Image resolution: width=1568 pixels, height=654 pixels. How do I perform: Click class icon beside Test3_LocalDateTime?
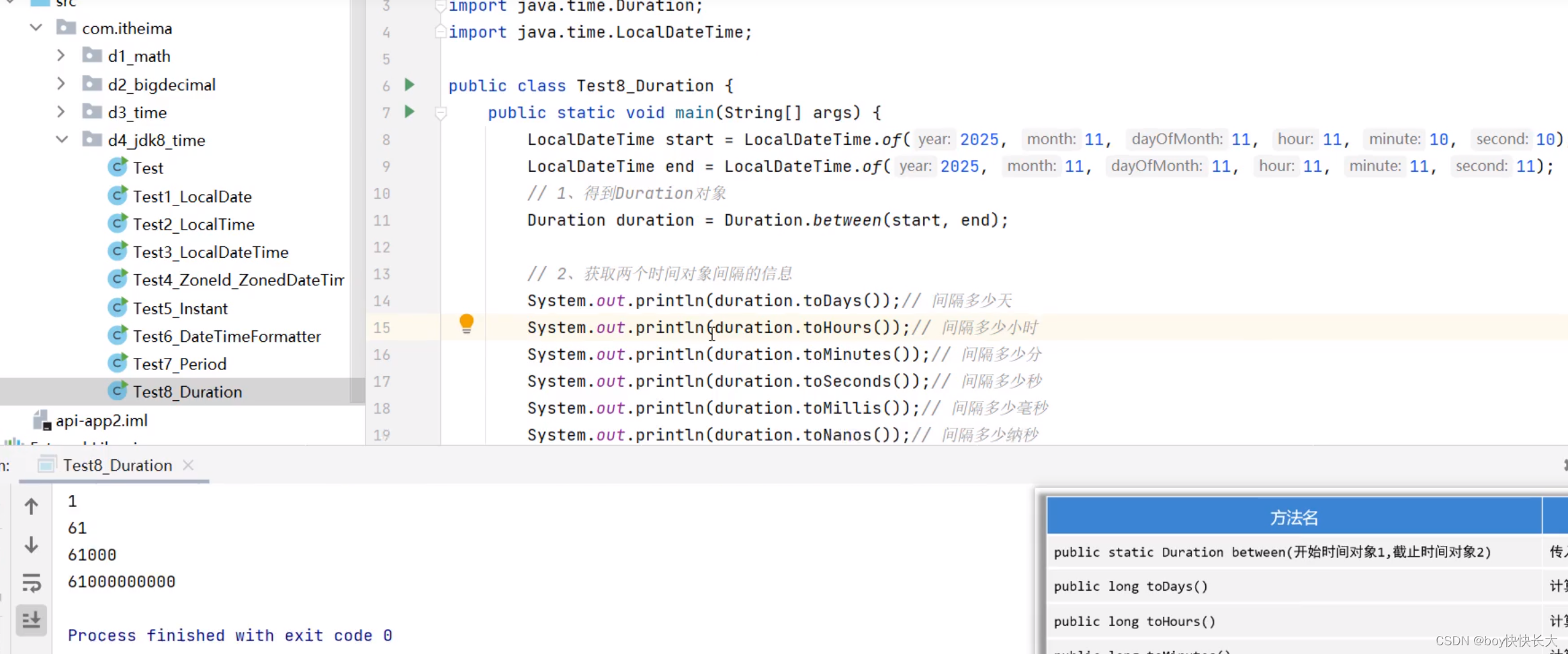118,251
